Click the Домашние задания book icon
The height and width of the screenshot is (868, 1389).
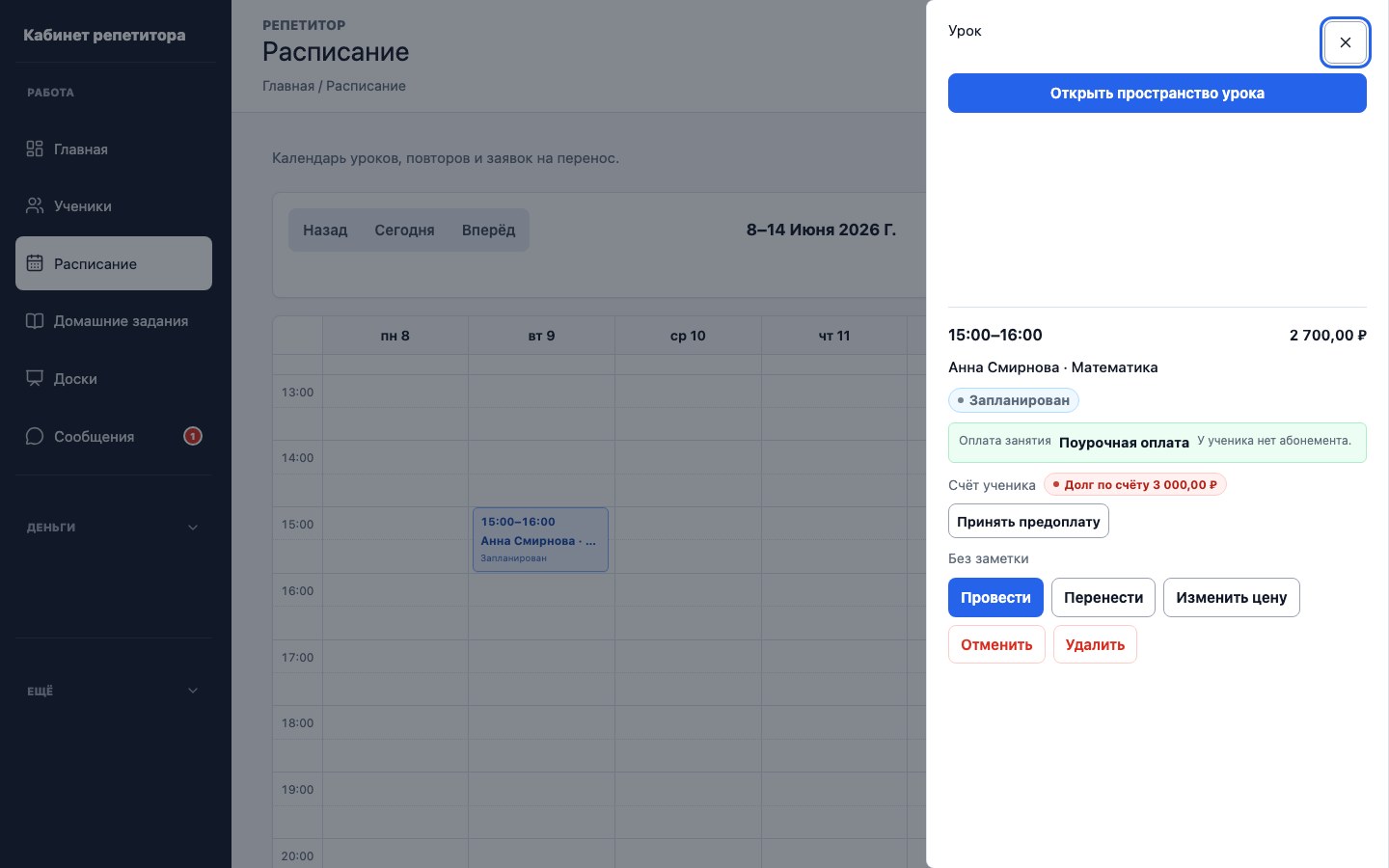[x=35, y=321]
